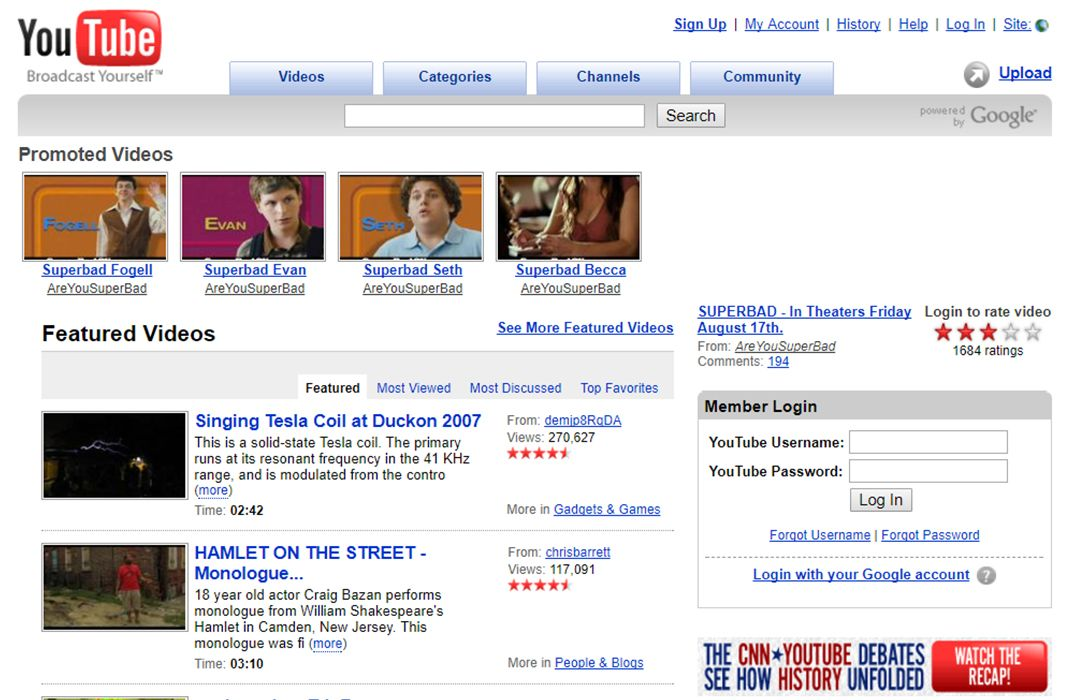The width and height of the screenshot is (1070, 700).
Task: Click the Help link
Action: click(913, 25)
